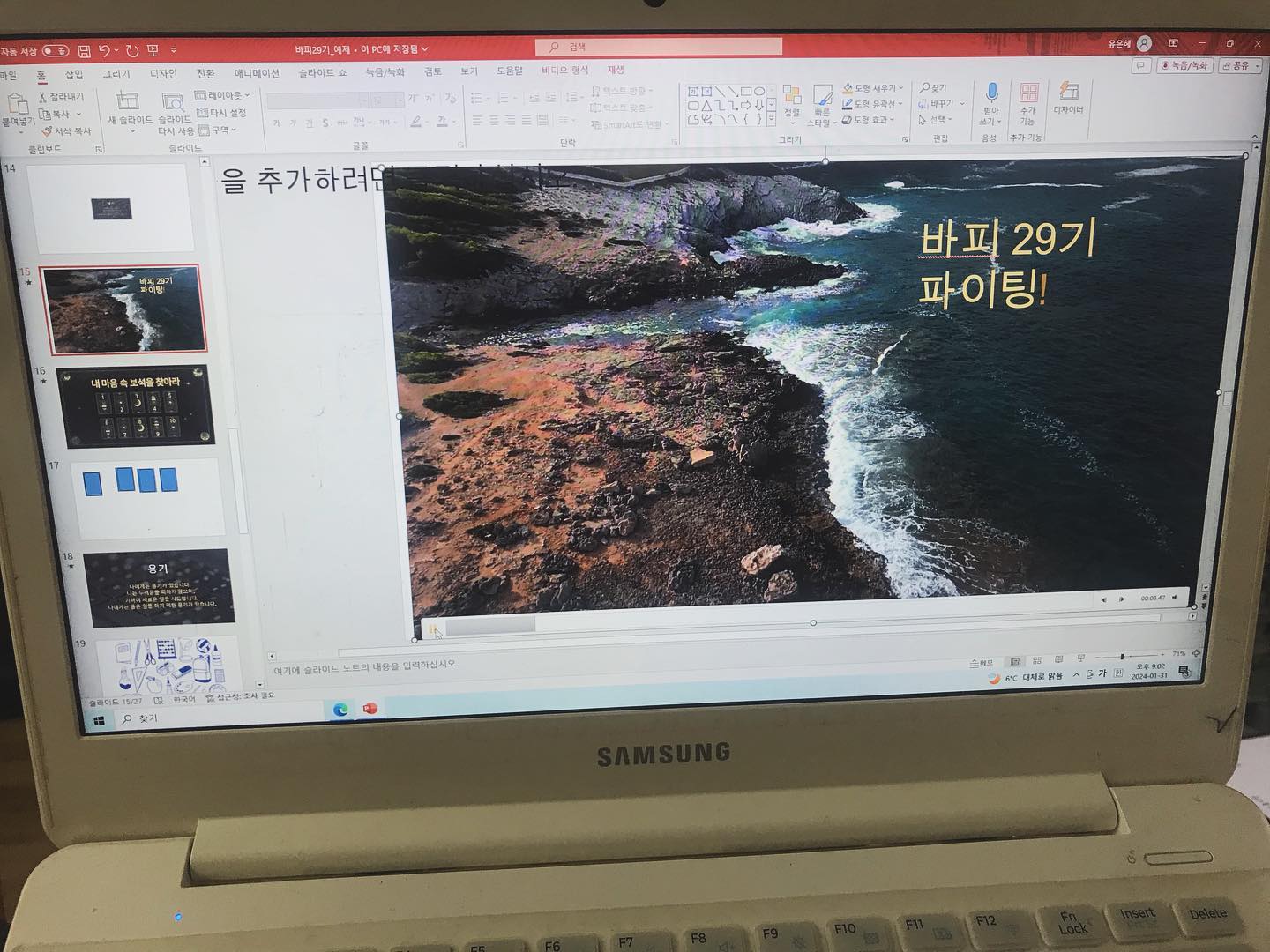Click the 녹음/녹화 record button
Screen dimensions: 1270x952
1184,65
